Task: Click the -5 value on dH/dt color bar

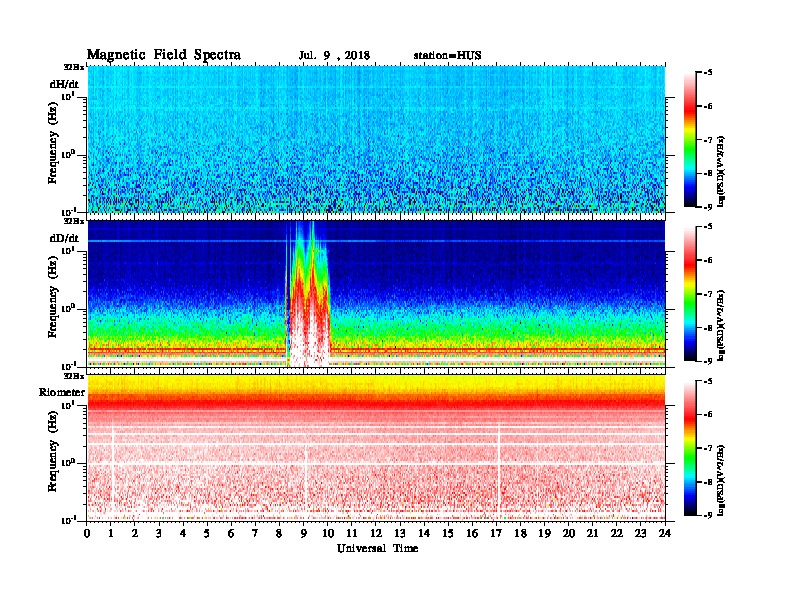Action: (708, 73)
